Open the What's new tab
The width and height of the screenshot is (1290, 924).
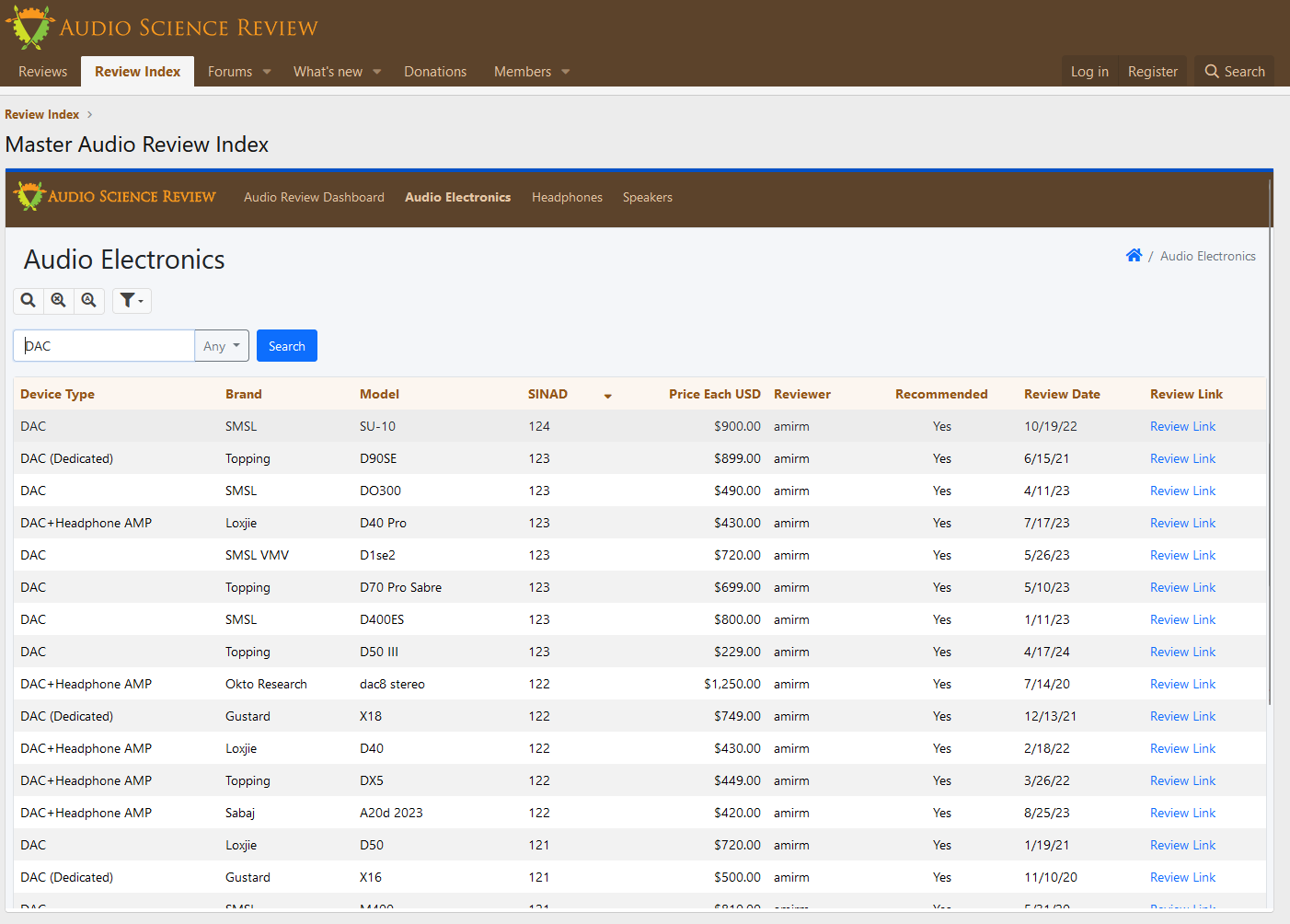328,71
